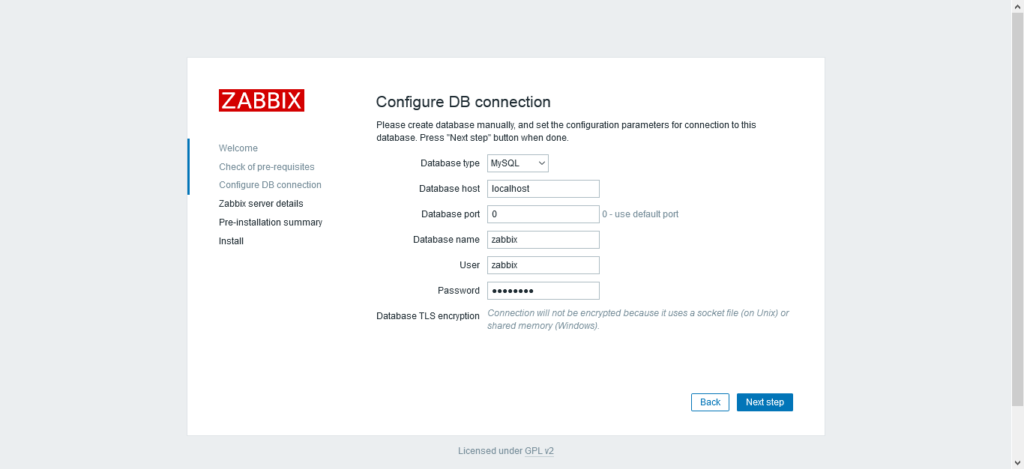Select the Install step in the sidebar

pyautogui.click(x=231, y=241)
